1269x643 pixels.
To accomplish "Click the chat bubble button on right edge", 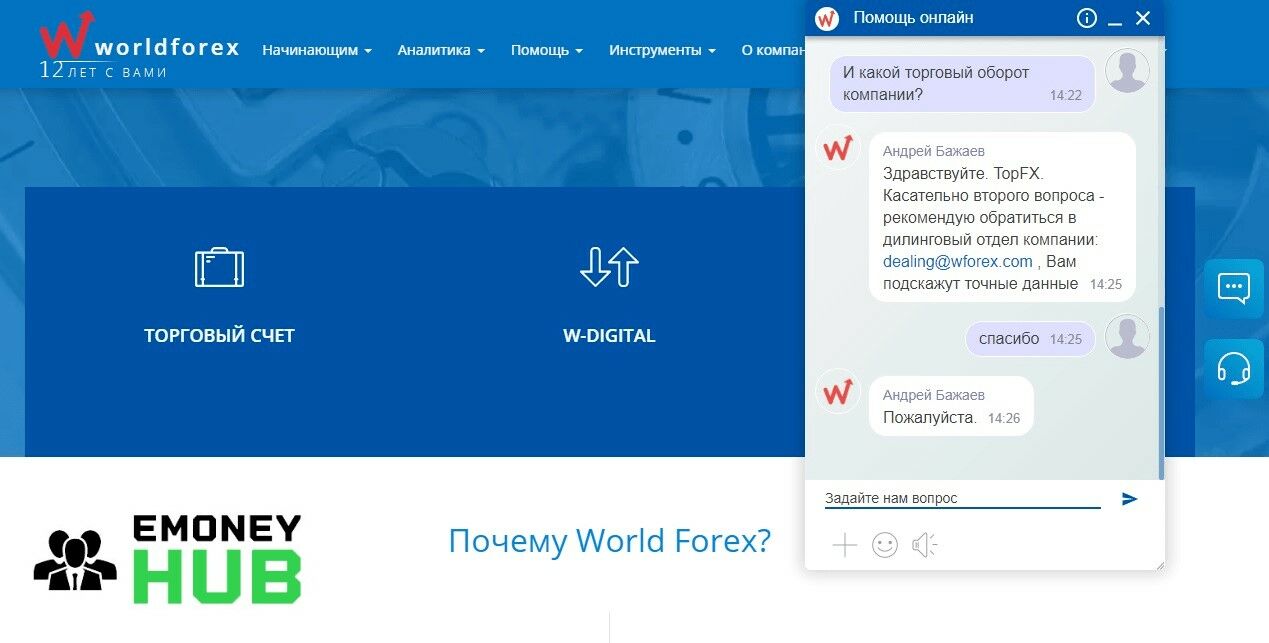I will point(1234,289).
